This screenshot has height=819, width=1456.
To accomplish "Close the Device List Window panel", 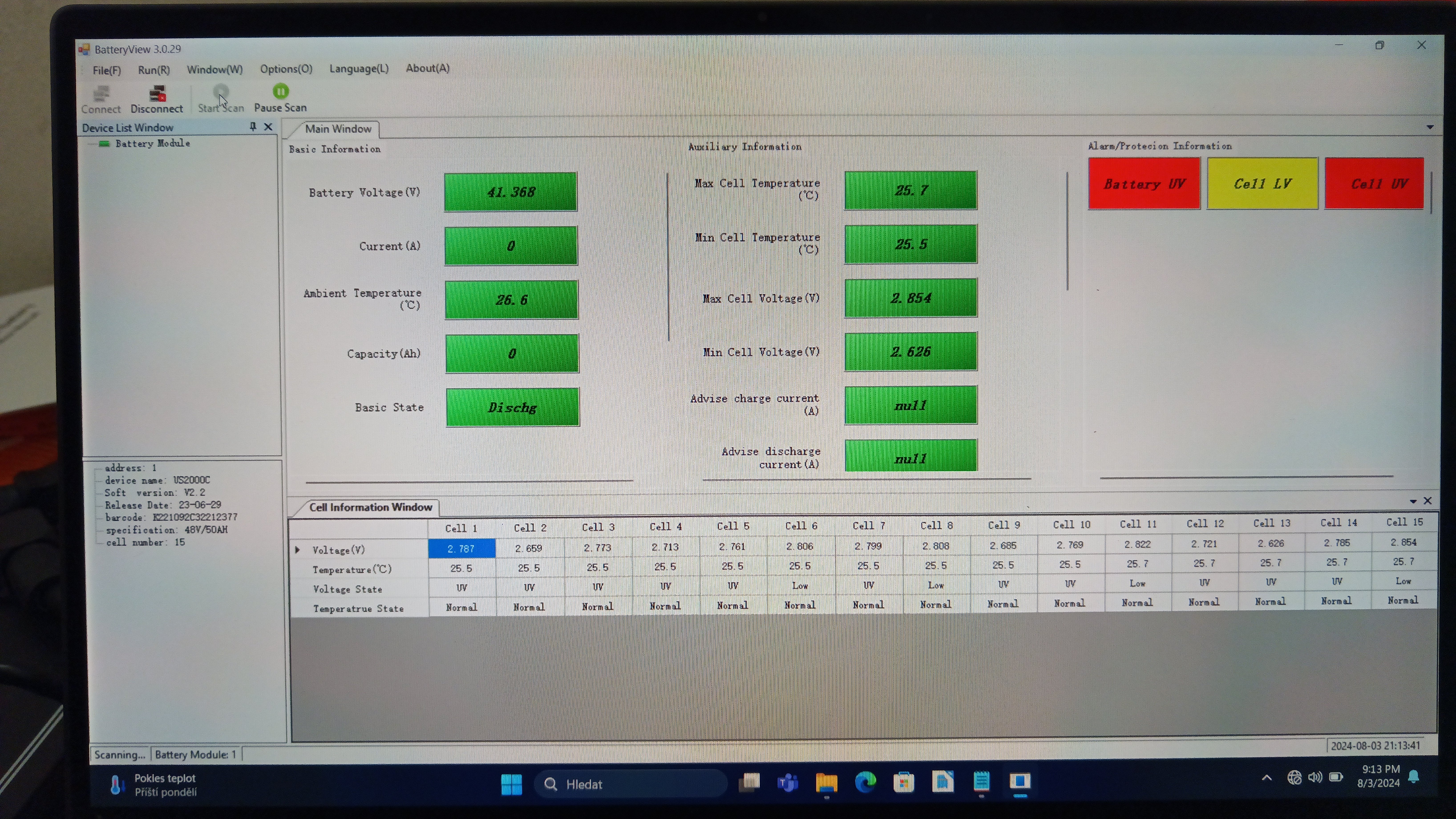I will [x=269, y=127].
